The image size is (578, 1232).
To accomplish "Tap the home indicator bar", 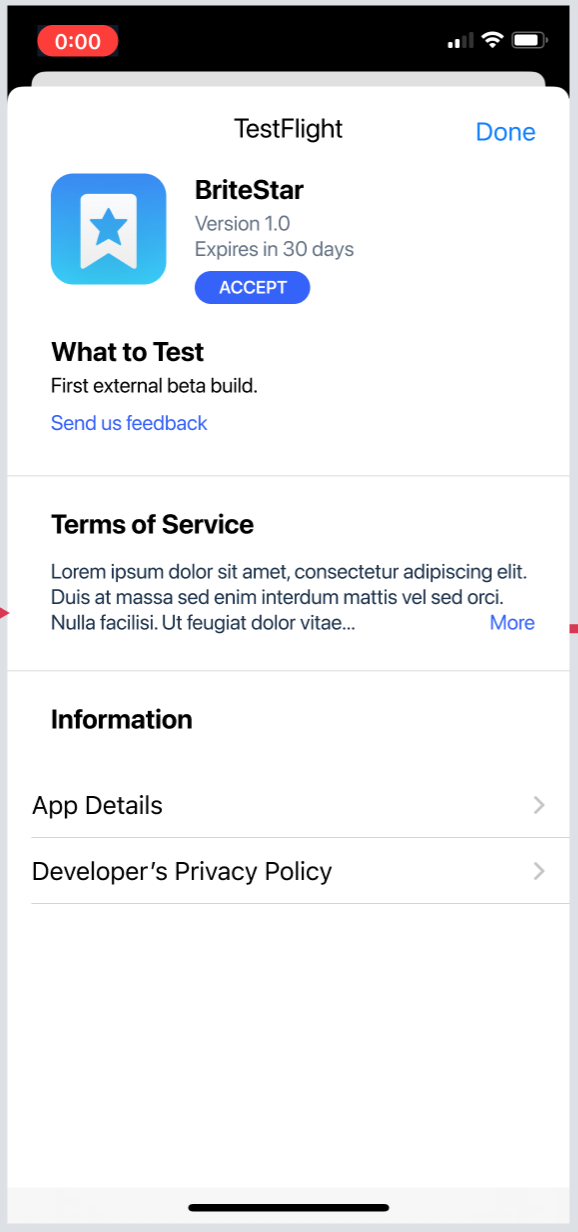I will (289, 1208).
